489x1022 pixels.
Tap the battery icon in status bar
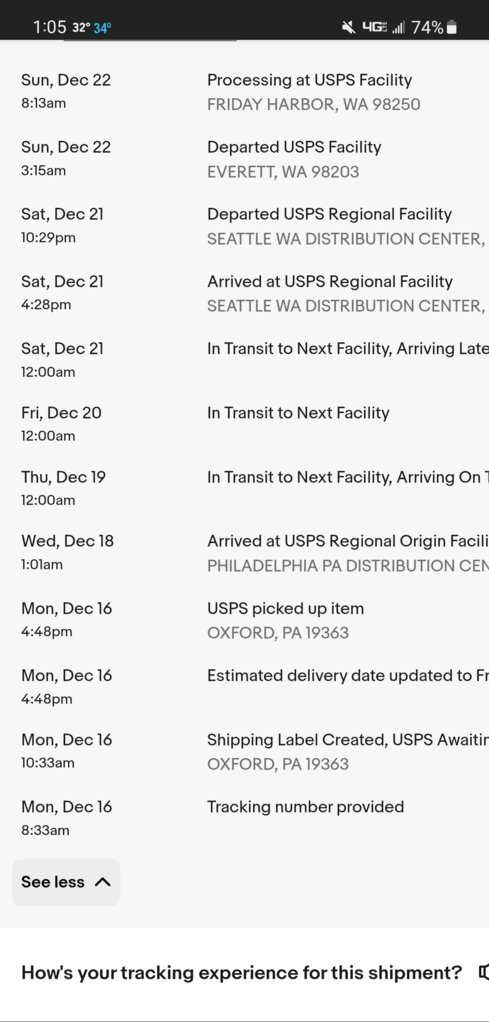tap(452, 27)
